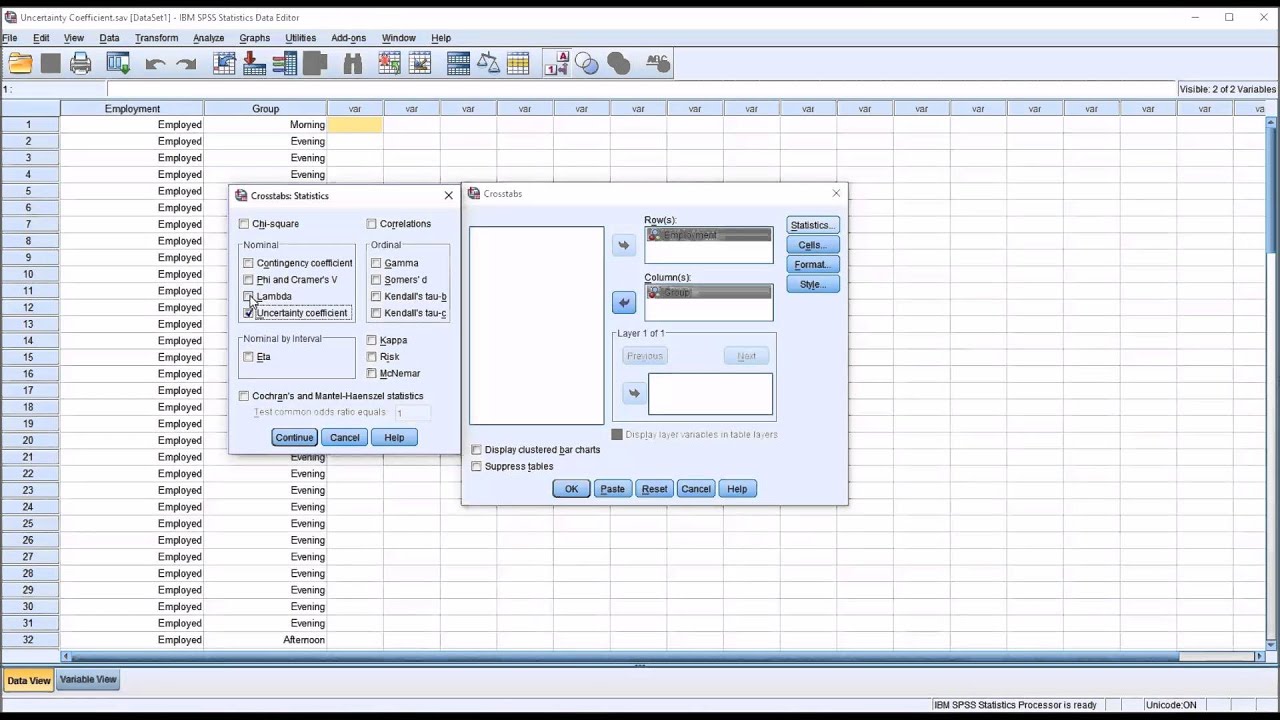The height and width of the screenshot is (720, 1280).
Task: Open the Variables info icon
Action: (285, 64)
